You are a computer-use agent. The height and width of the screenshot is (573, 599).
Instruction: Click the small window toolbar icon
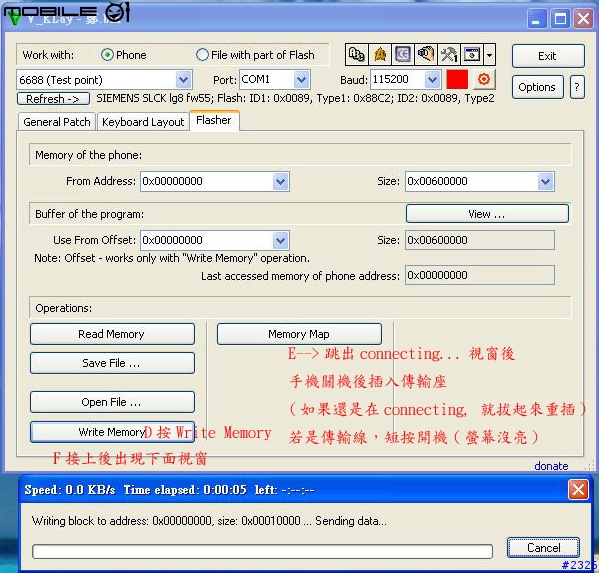point(472,54)
